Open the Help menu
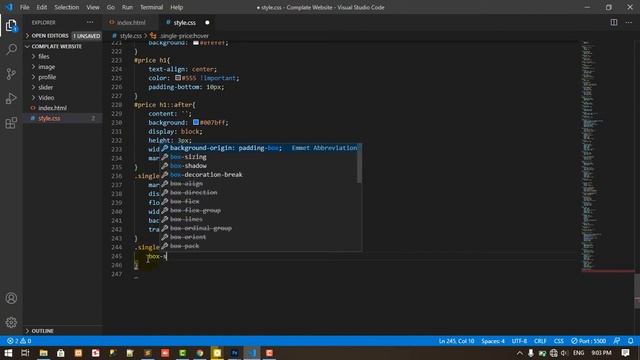 [x=176, y=7]
